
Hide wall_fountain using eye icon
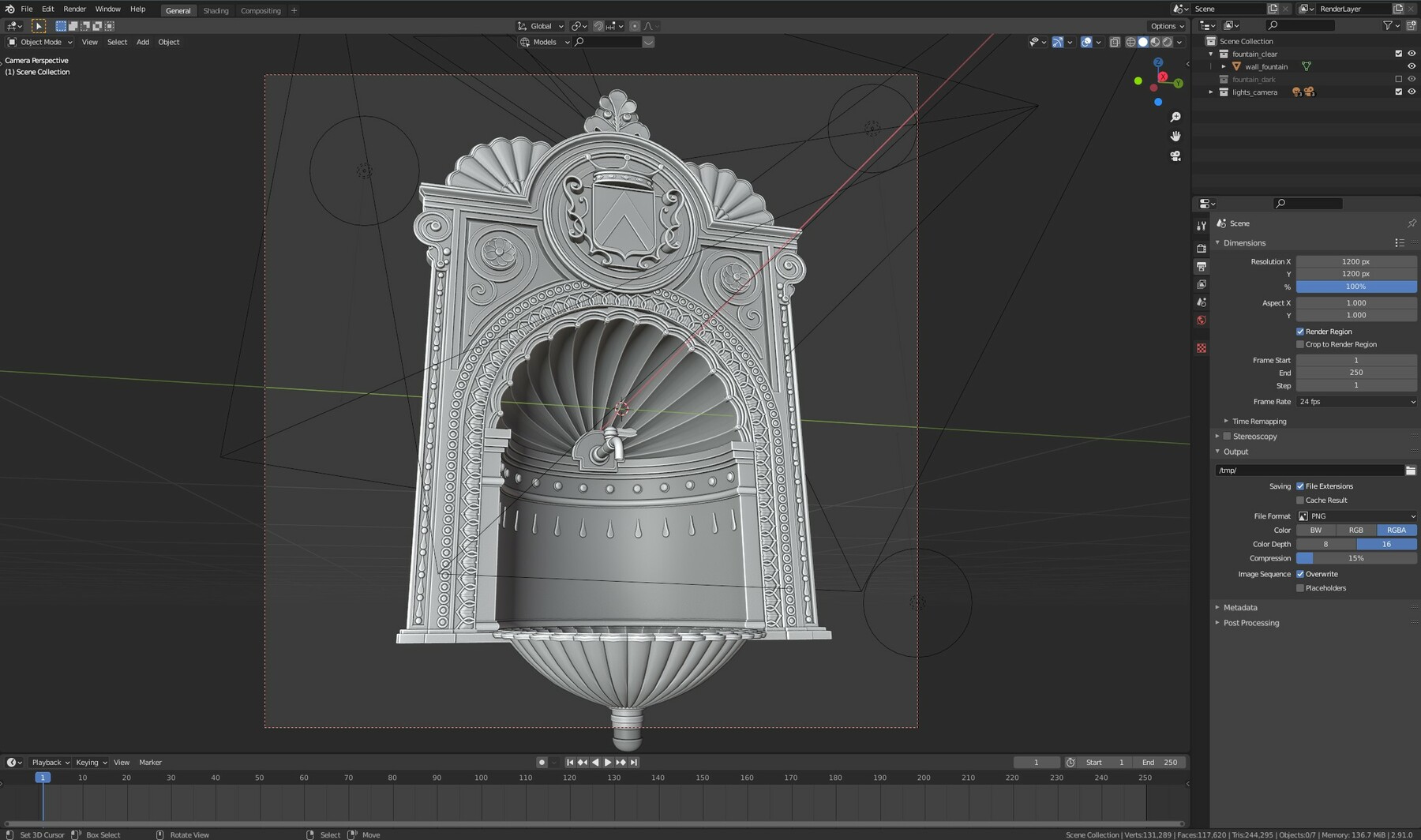point(1412,67)
